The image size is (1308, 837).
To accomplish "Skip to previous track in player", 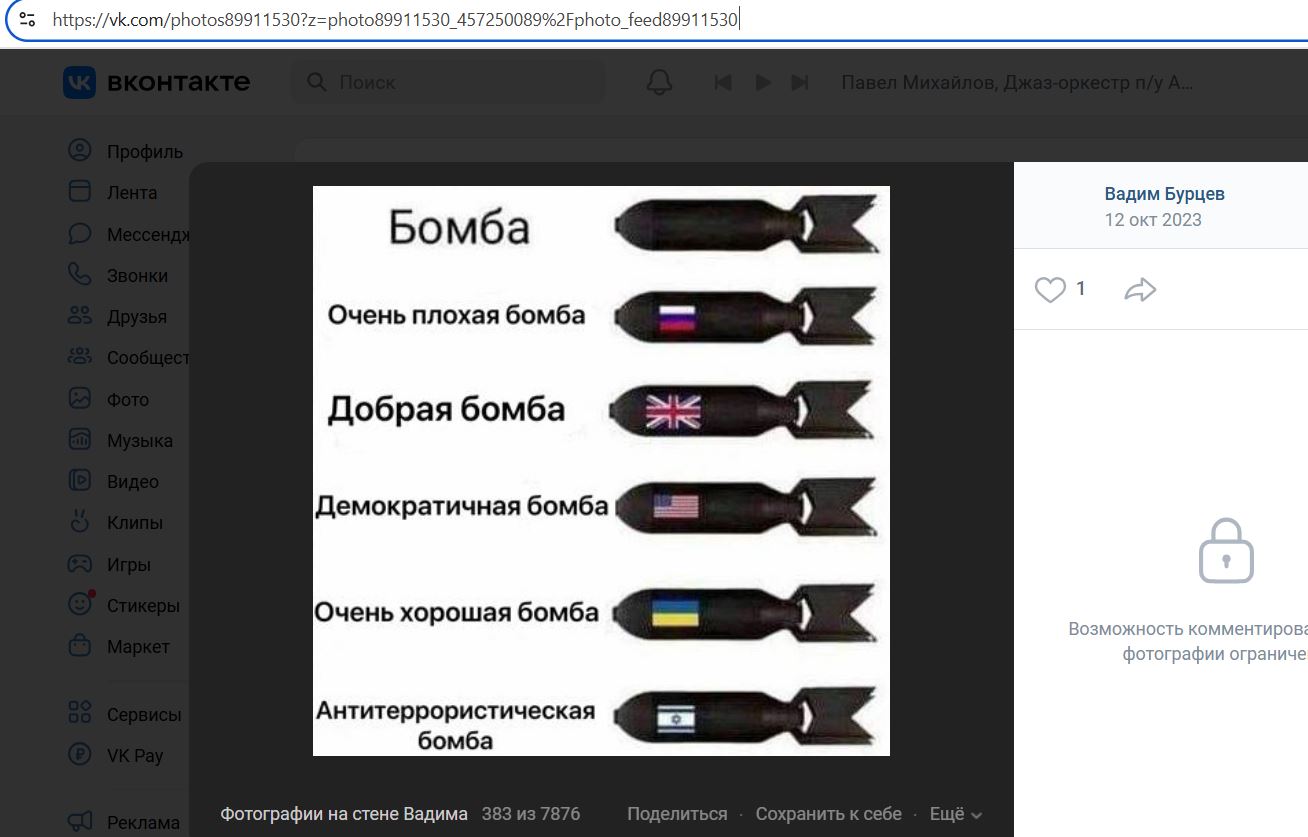I will (722, 83).
